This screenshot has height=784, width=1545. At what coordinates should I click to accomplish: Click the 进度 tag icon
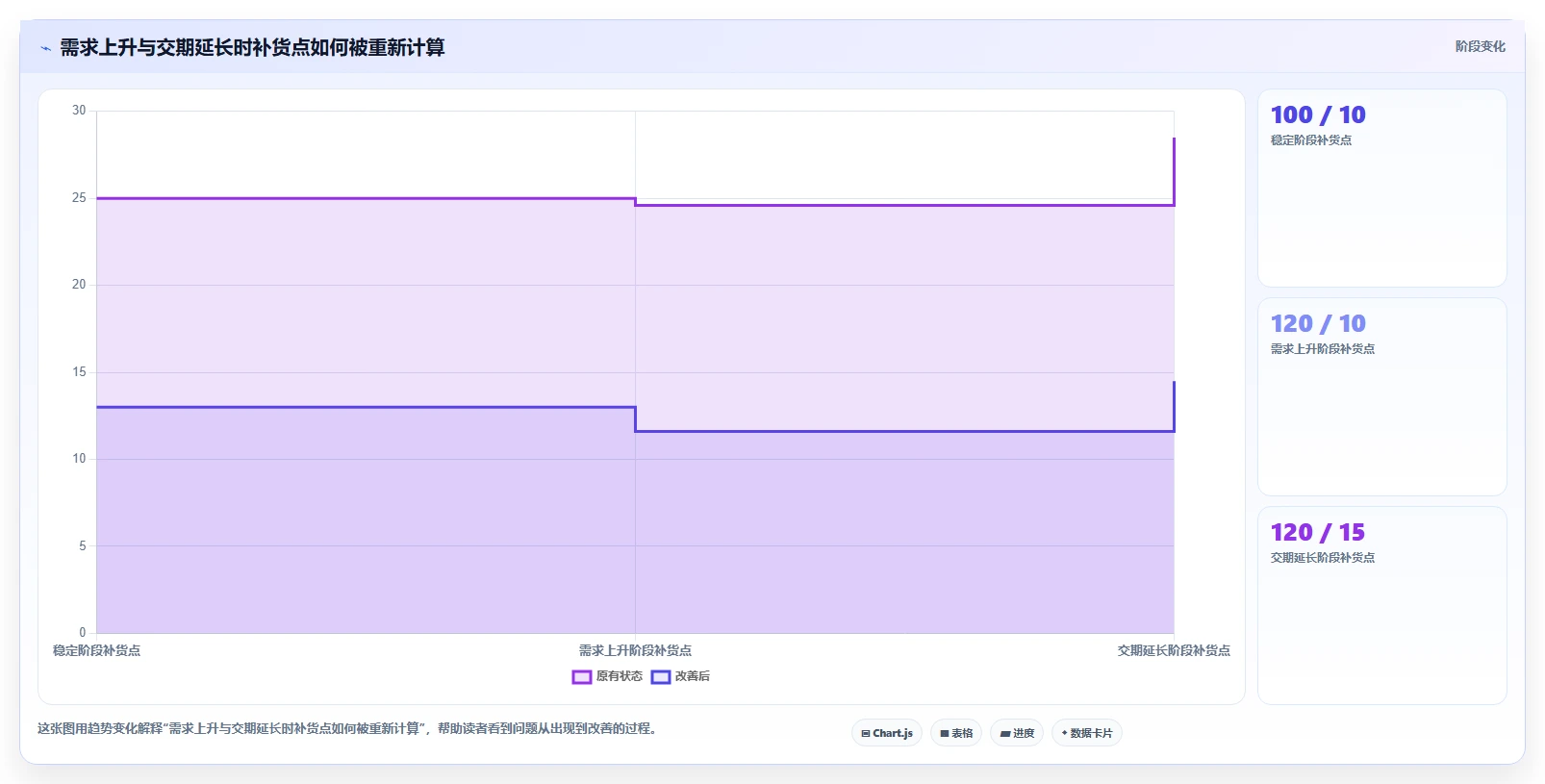click(1005, 734)
